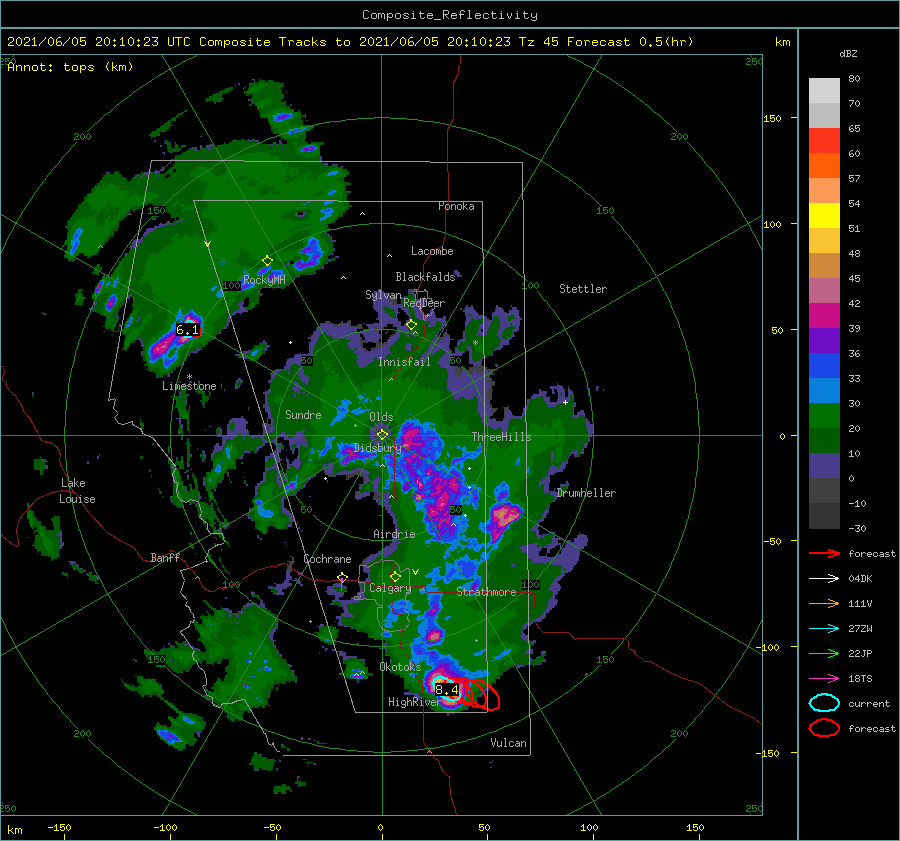The height and width of the screenshot is (841, 900).
Task: Click the Innisfail city label
Action: point(404,362)
